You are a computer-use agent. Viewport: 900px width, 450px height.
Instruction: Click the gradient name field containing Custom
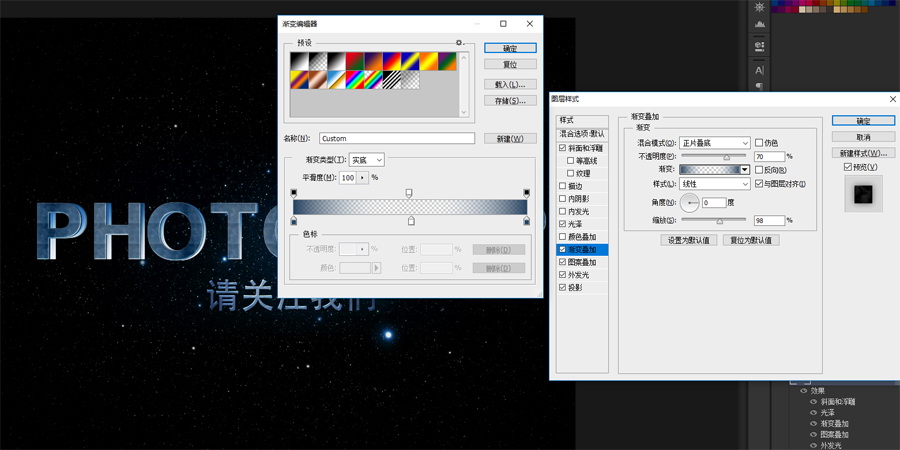397,138
